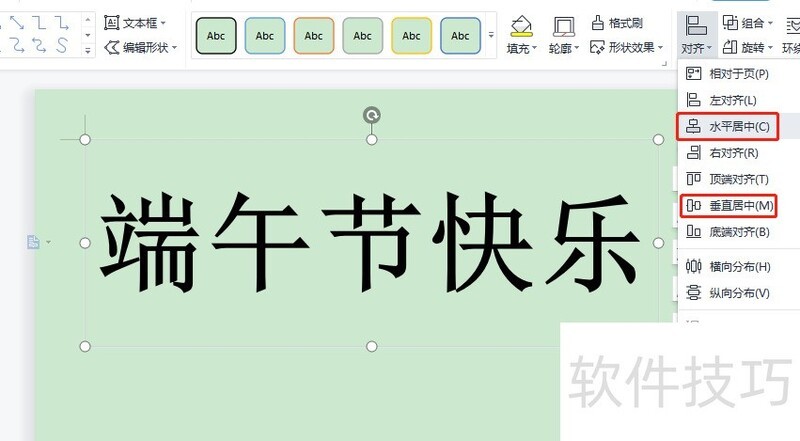Click the 旋转 rotate icon
The width and height of the screenshot is (800, 441).
pos(731,47)
